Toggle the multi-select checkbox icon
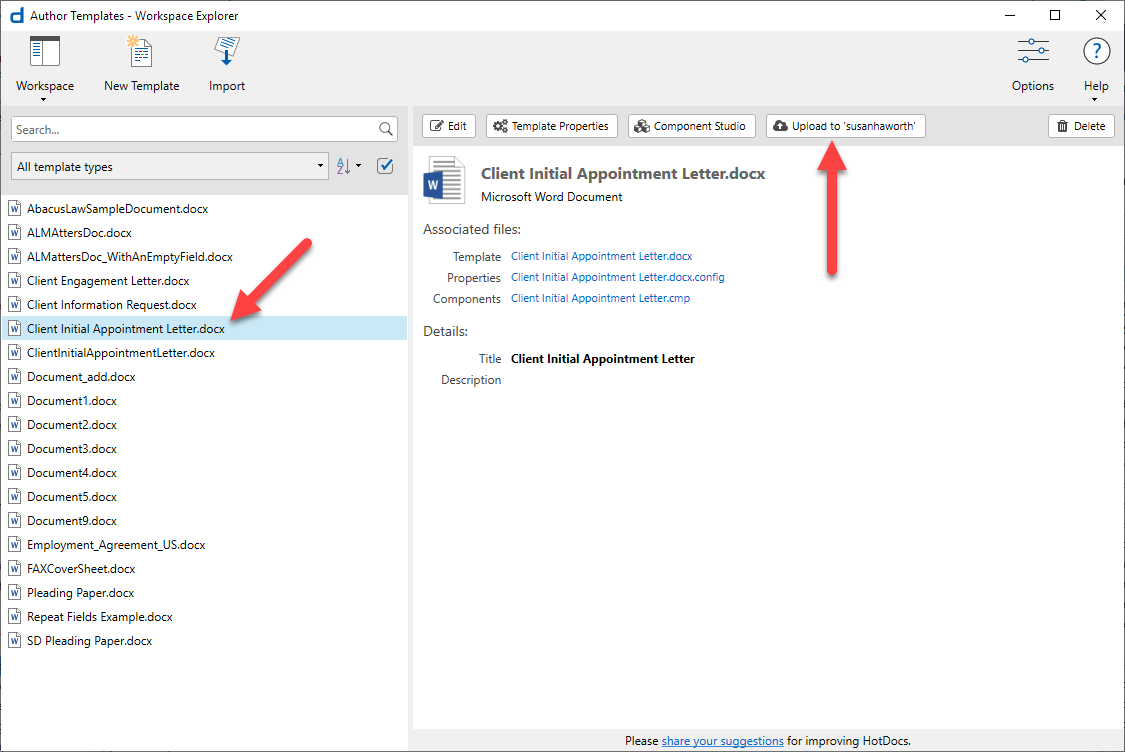The image size is (1125, 752). point(385,166)
